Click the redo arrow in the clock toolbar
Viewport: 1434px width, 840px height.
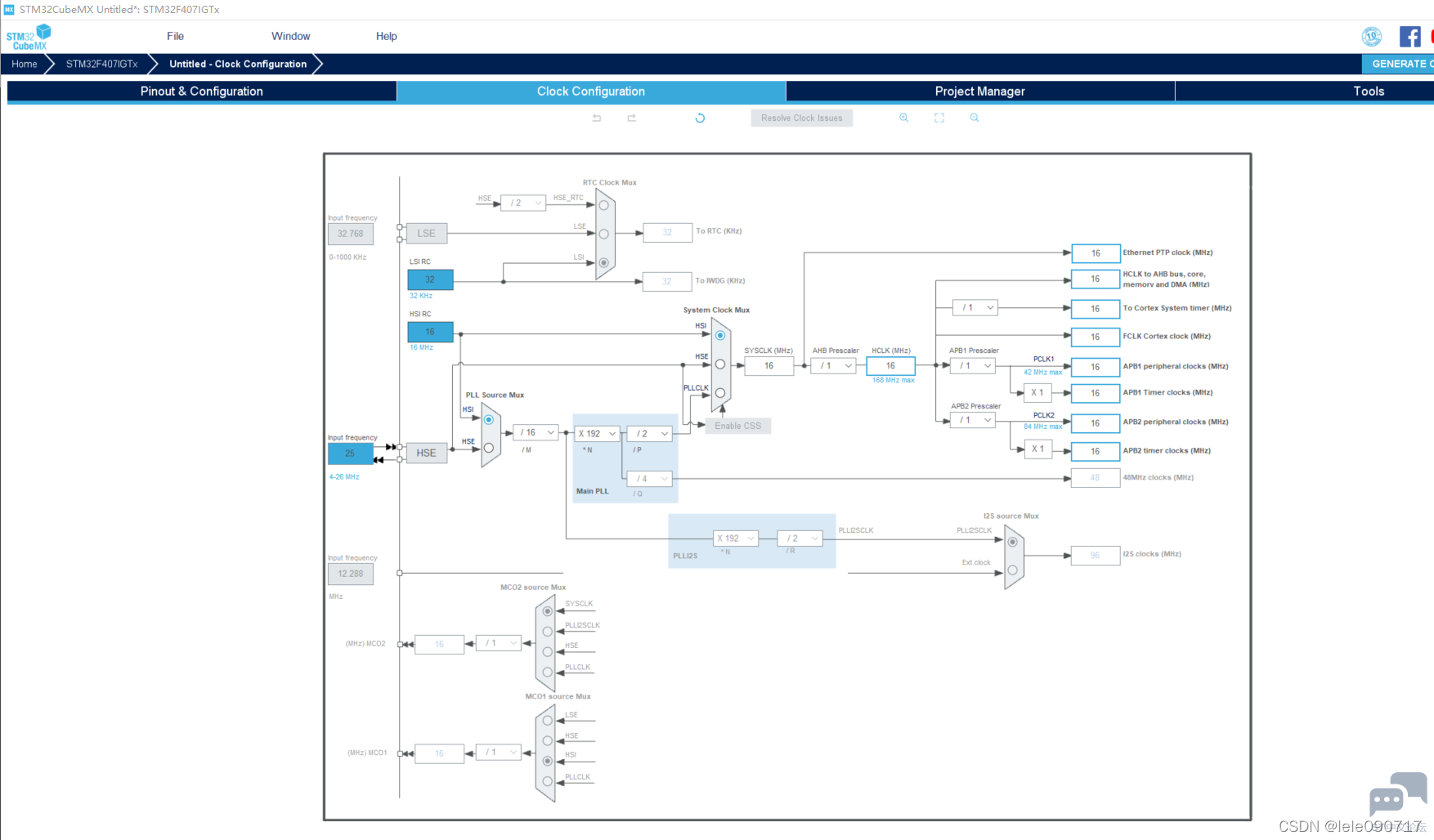click(x=632, y=118)
